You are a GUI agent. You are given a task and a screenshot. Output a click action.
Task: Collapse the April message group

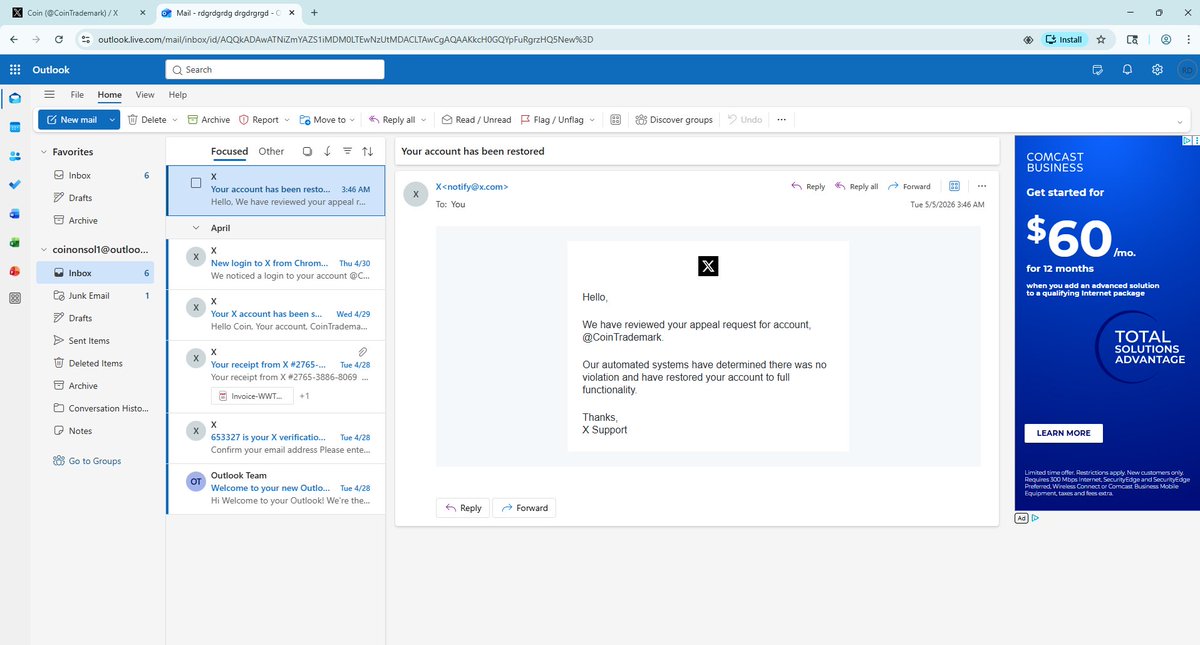pyautogui.click(x=197, y=228)
